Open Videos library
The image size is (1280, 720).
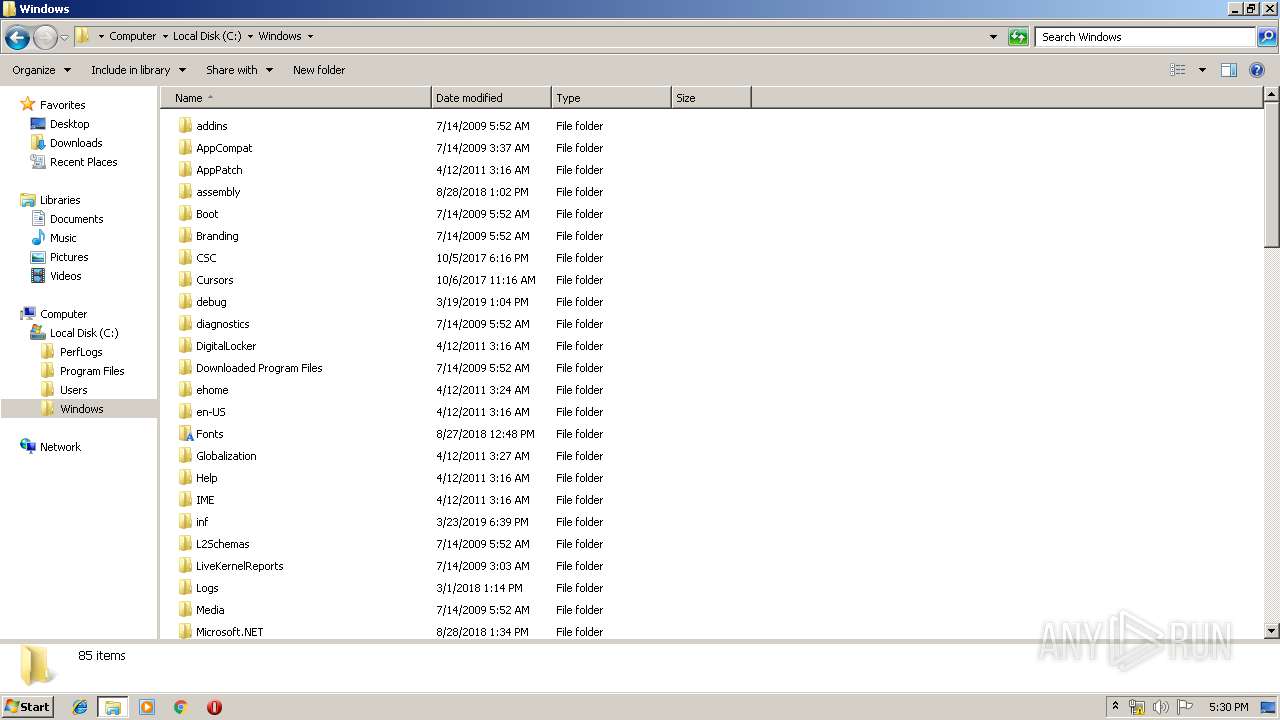tap(65, 276)
